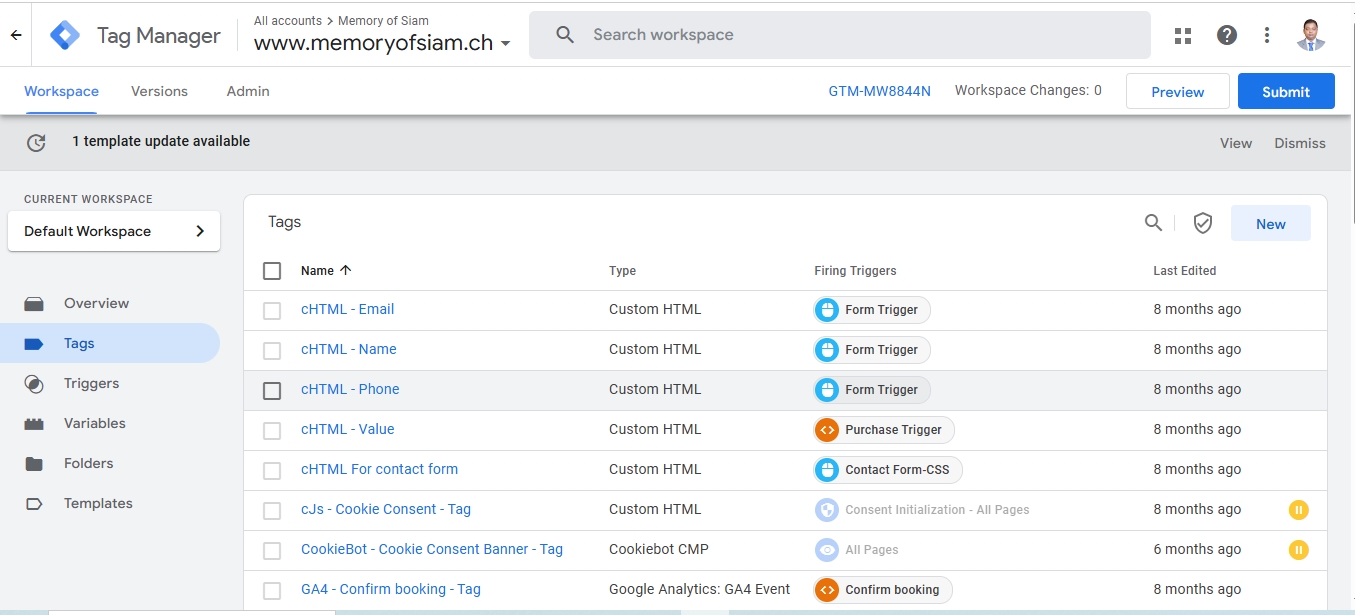Click View for the template update
This screenshot has width=1355, height=615.
[1236, 143]
